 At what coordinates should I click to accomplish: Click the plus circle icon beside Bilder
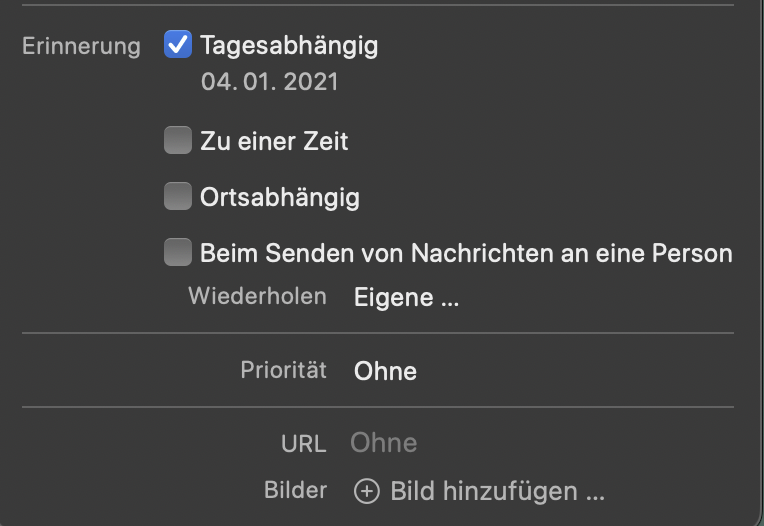[x=367, y=492]
